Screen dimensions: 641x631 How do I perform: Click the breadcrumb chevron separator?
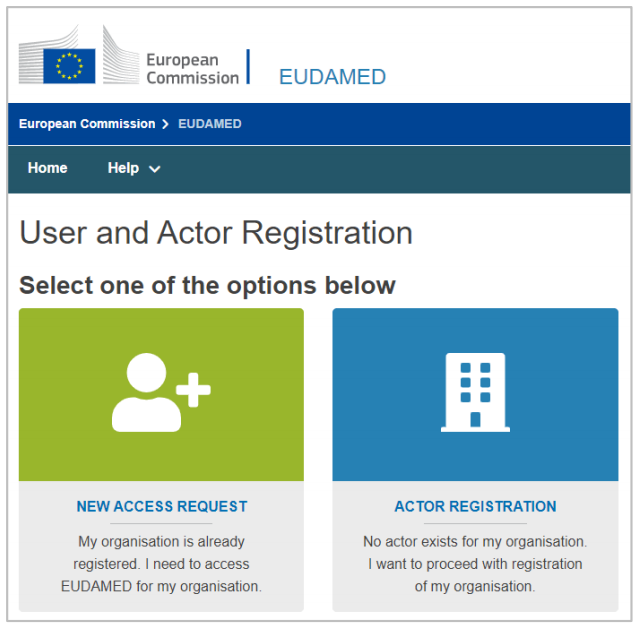click(x=166, y=124)
